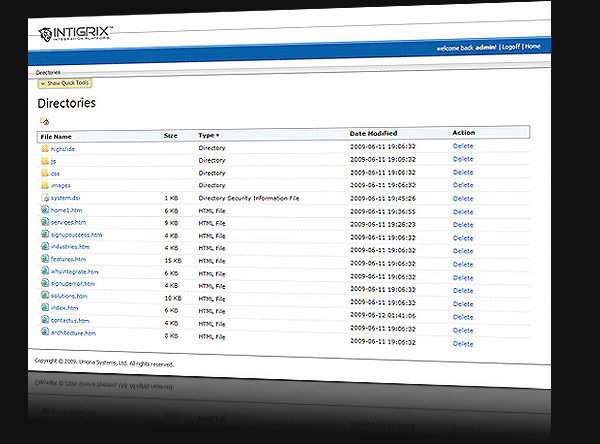Open the images directory link
The height and width of the screenshot is (444, 600).
tap(60, 186)
